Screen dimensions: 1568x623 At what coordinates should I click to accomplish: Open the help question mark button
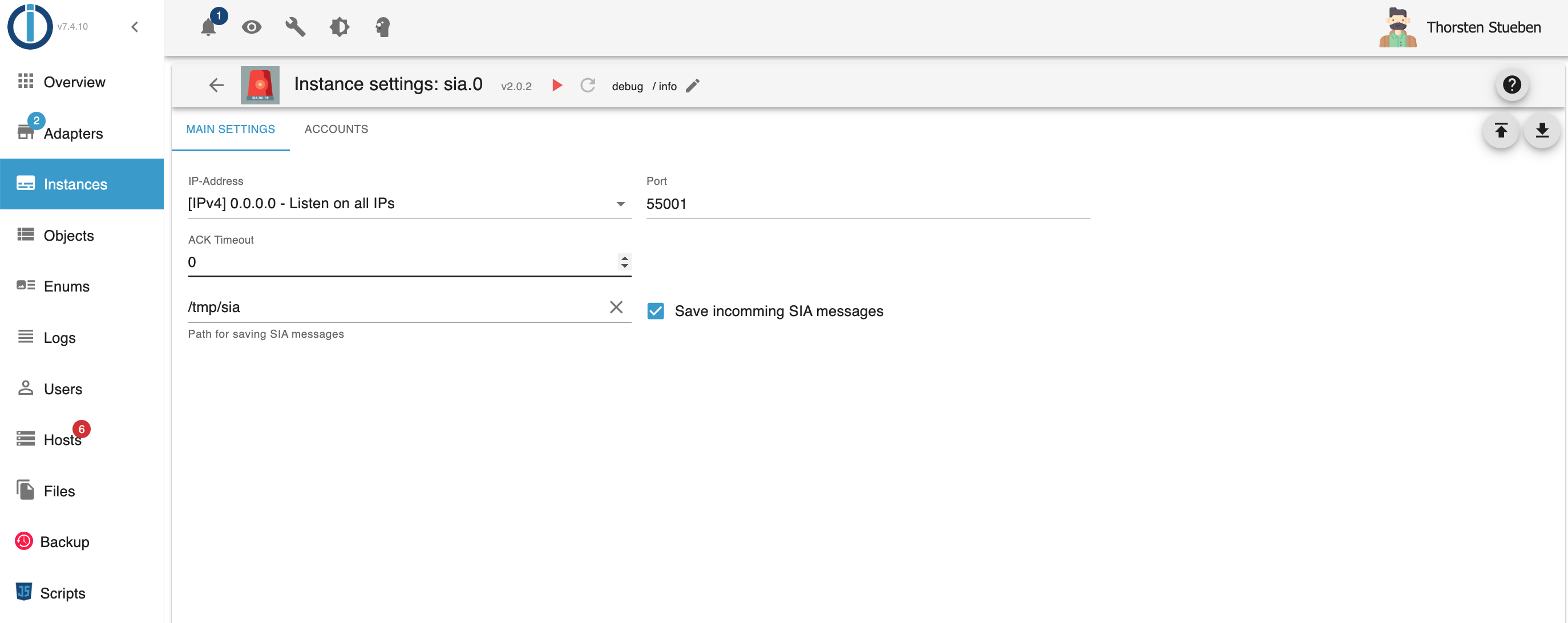[1512, 85]
